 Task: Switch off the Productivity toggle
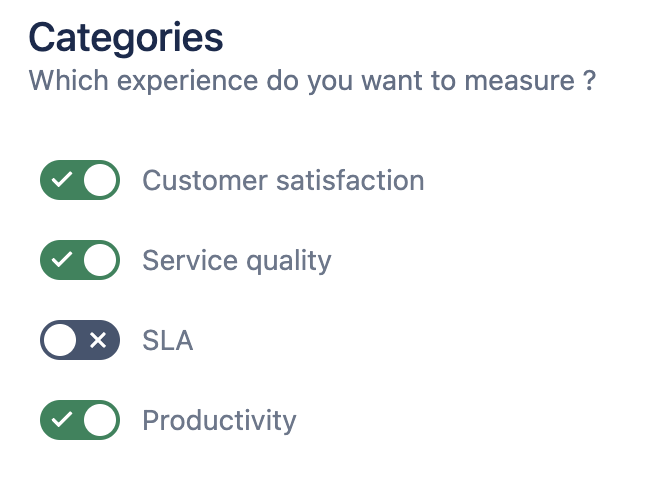coord(80,420)
